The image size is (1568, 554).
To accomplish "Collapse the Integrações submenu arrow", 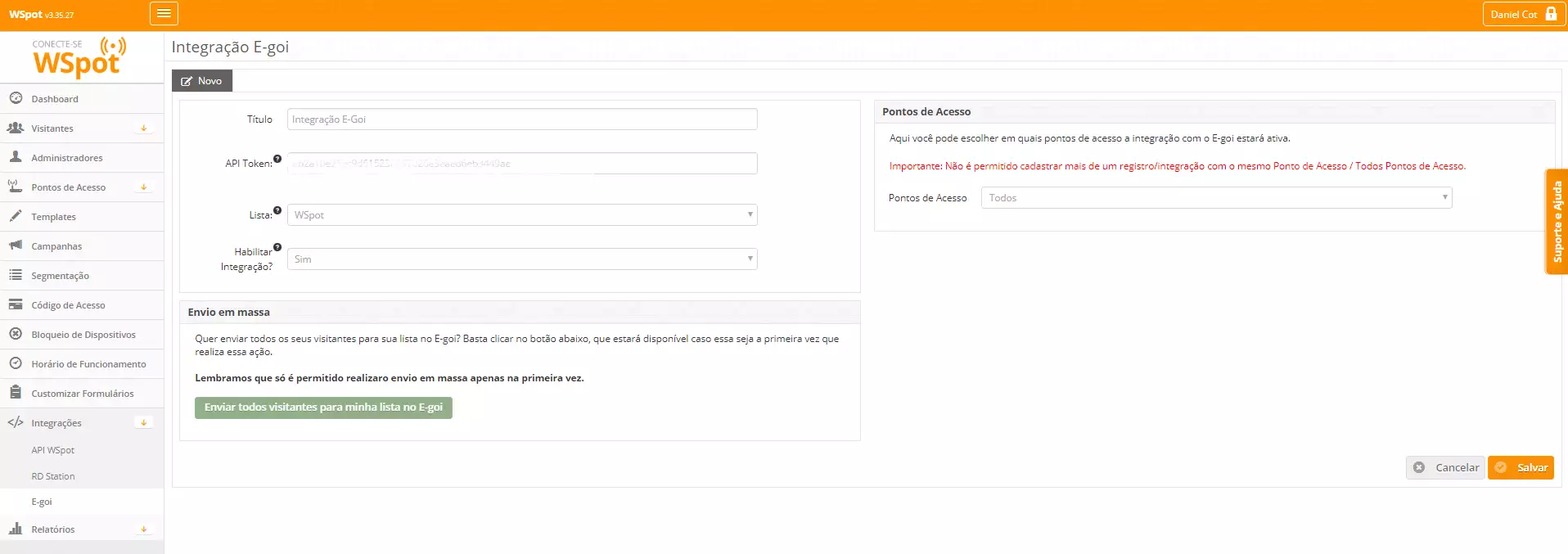I will tap(144, 423).
